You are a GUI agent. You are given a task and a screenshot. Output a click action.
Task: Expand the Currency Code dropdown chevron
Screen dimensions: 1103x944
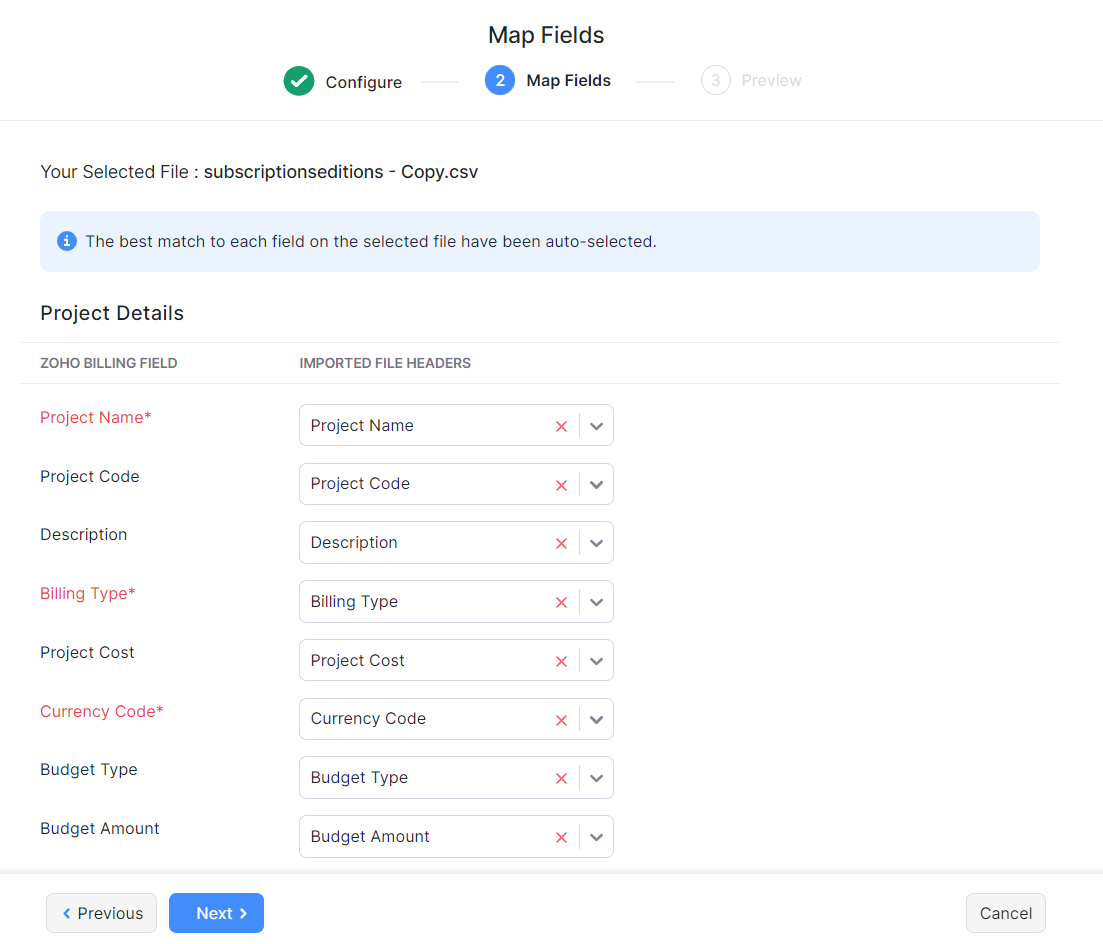tap(597, 720)
